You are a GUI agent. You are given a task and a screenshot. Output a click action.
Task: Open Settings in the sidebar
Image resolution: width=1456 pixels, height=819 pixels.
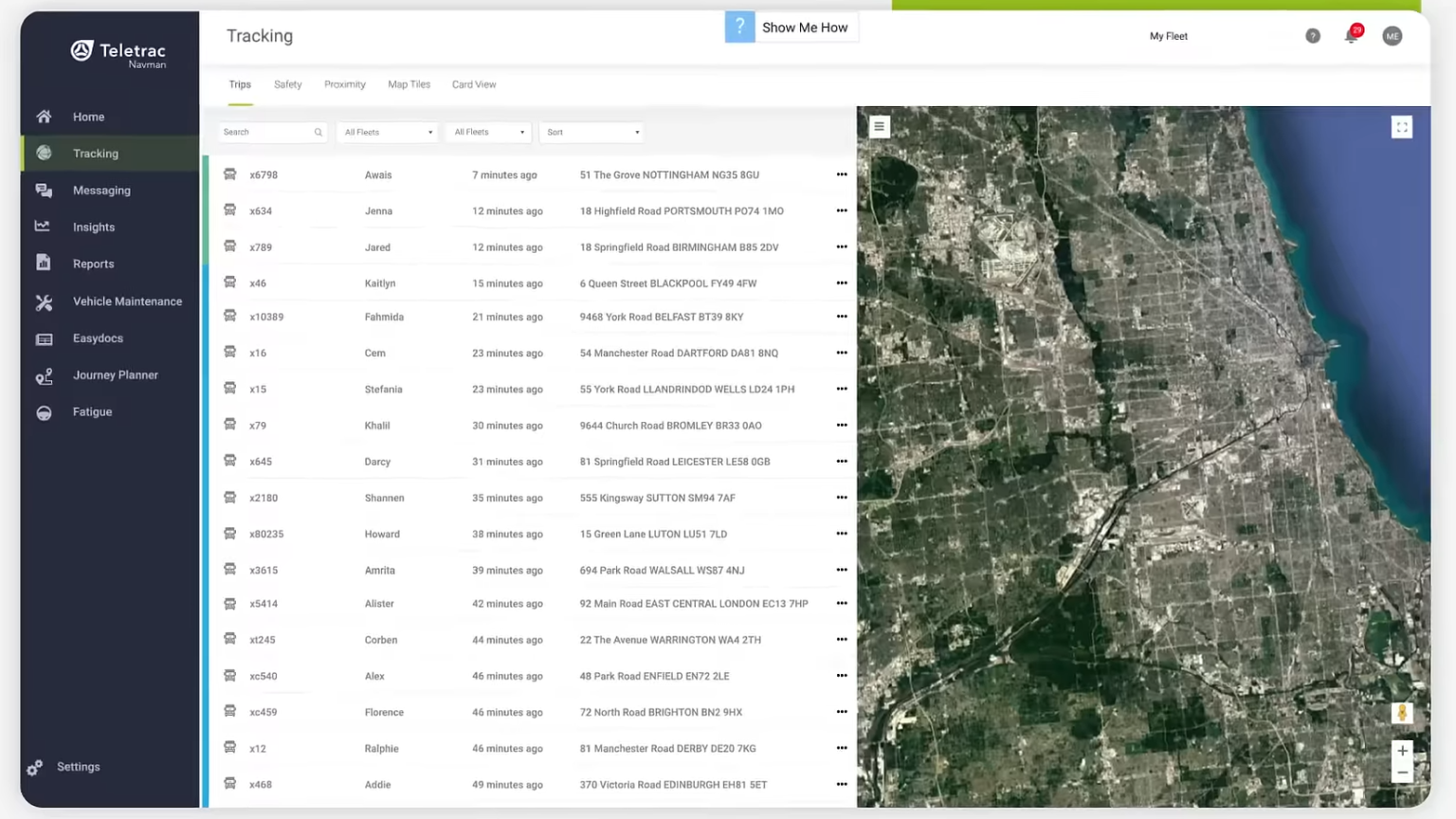click(x=78, y=767)
